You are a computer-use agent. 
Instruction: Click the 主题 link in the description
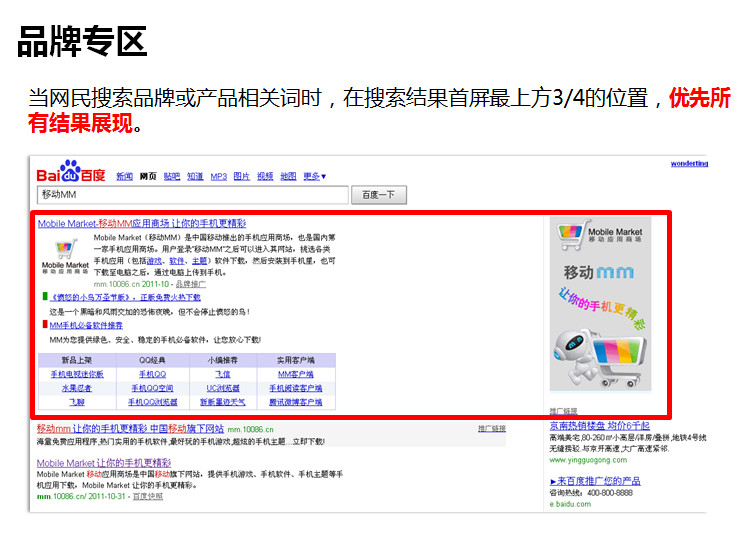(x=199, y=261)
